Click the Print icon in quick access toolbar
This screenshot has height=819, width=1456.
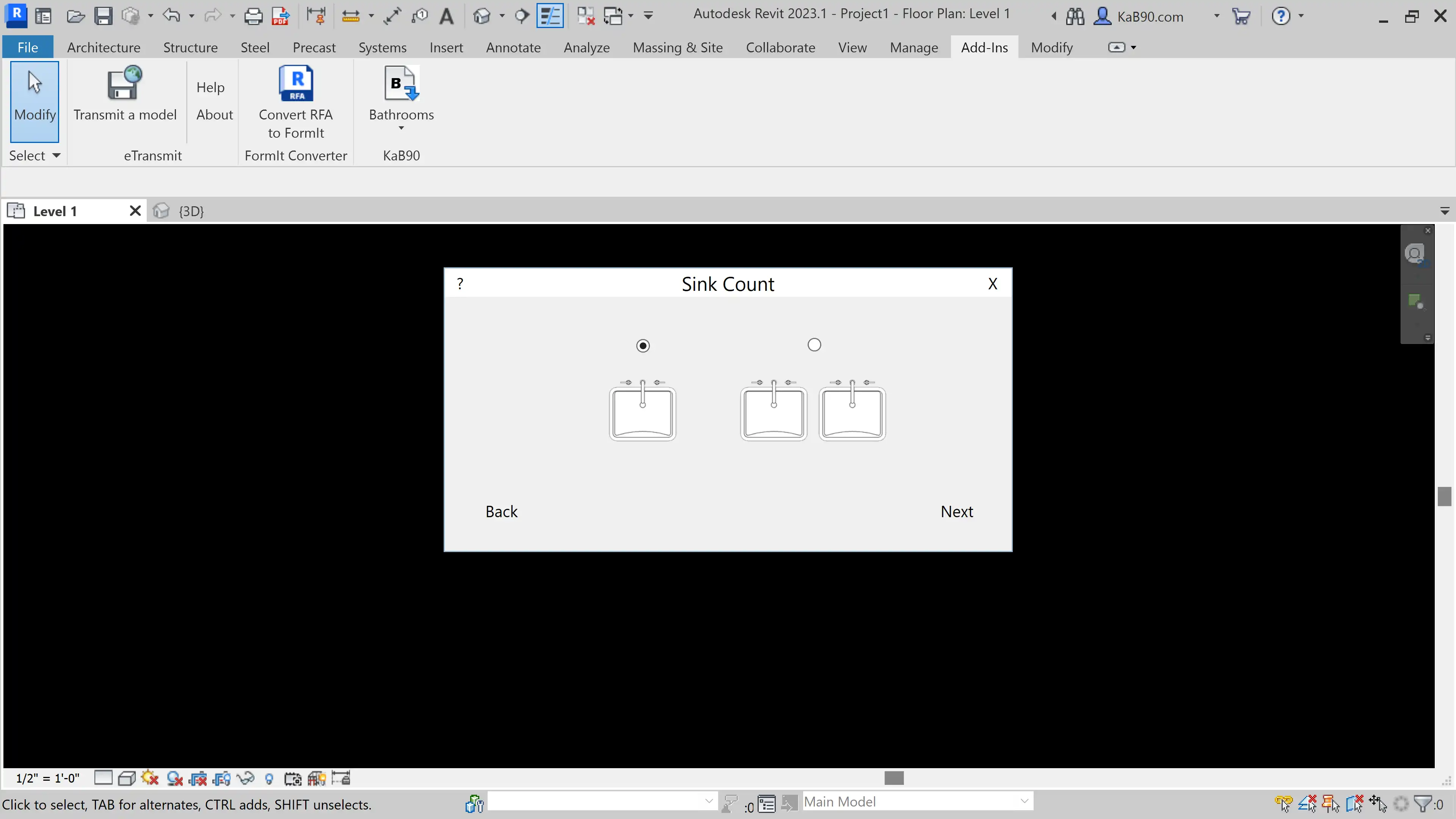(x=253, y=16)
